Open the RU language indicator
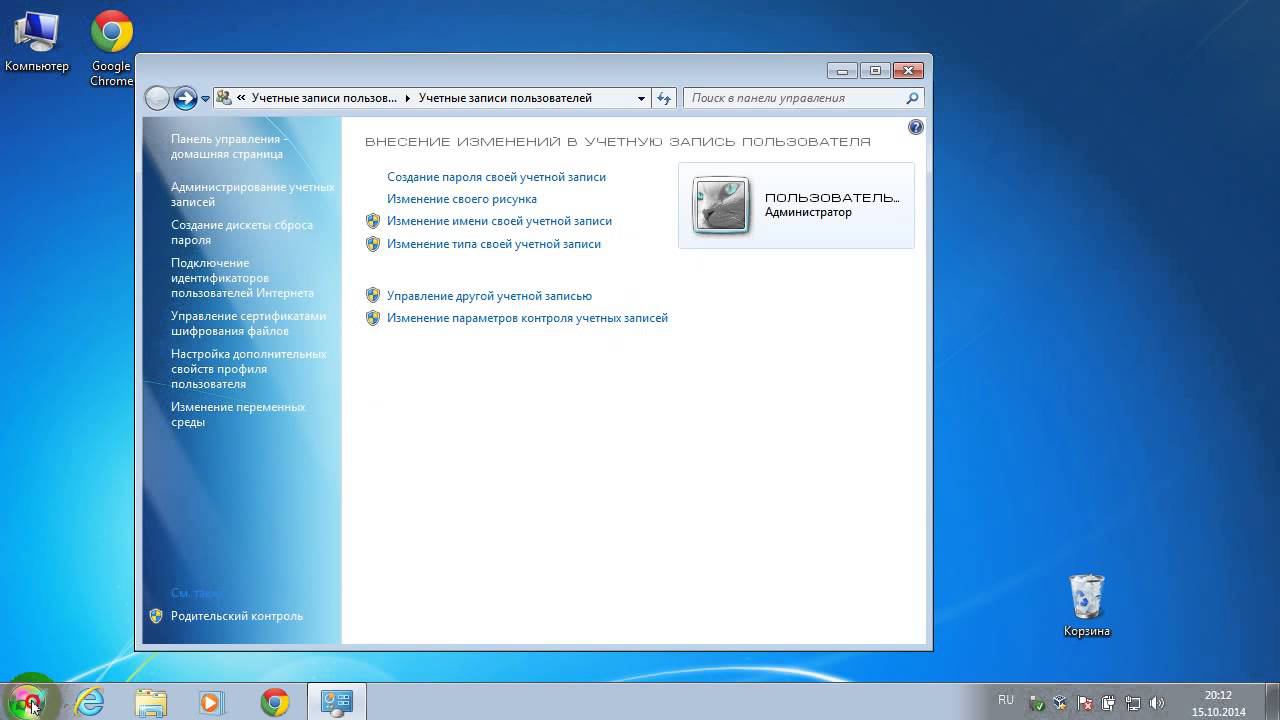Screen dimensions: 1280x720 [x=1006, y=700]
